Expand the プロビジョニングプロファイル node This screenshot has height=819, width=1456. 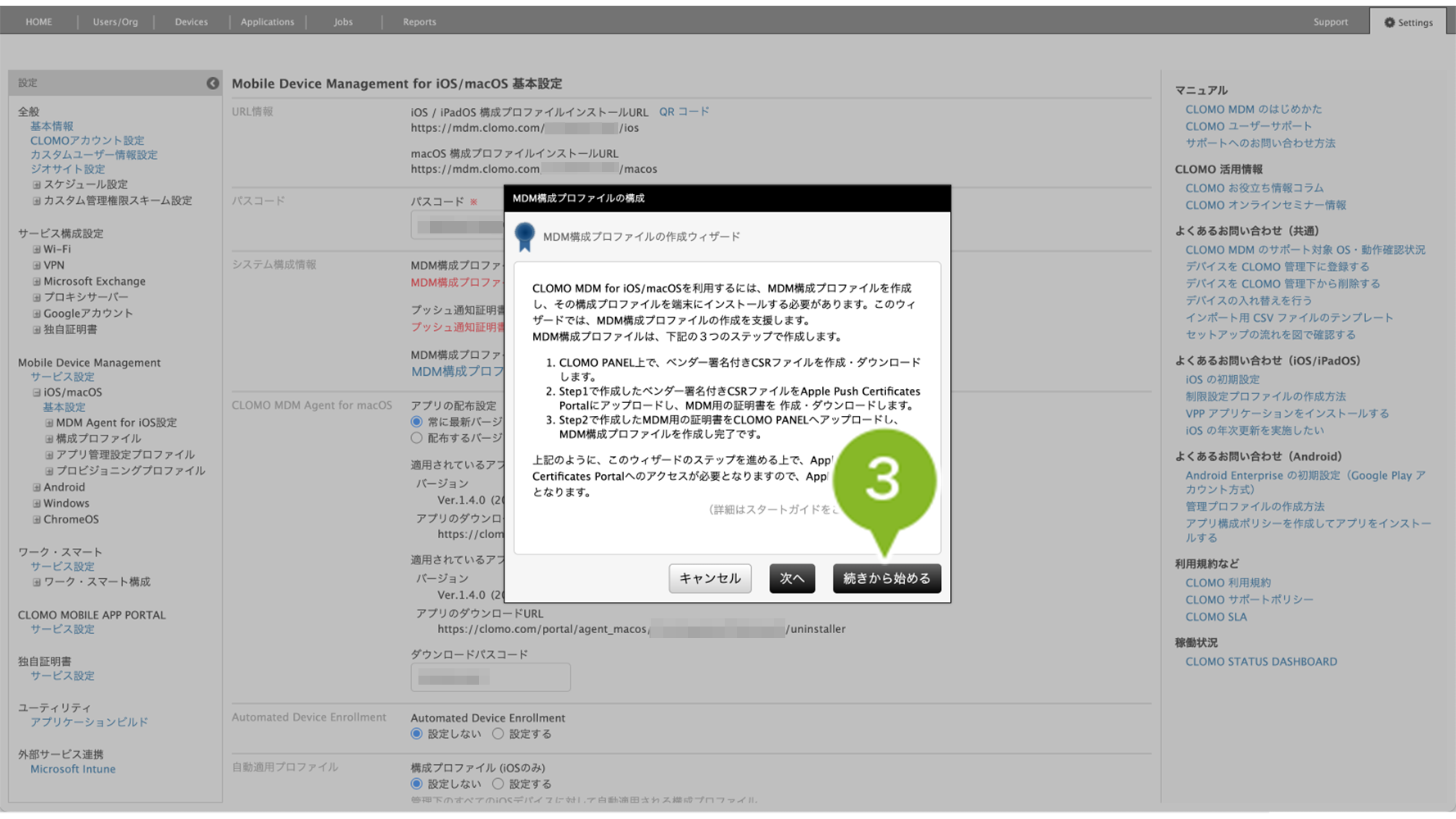[x=49, y=471]
